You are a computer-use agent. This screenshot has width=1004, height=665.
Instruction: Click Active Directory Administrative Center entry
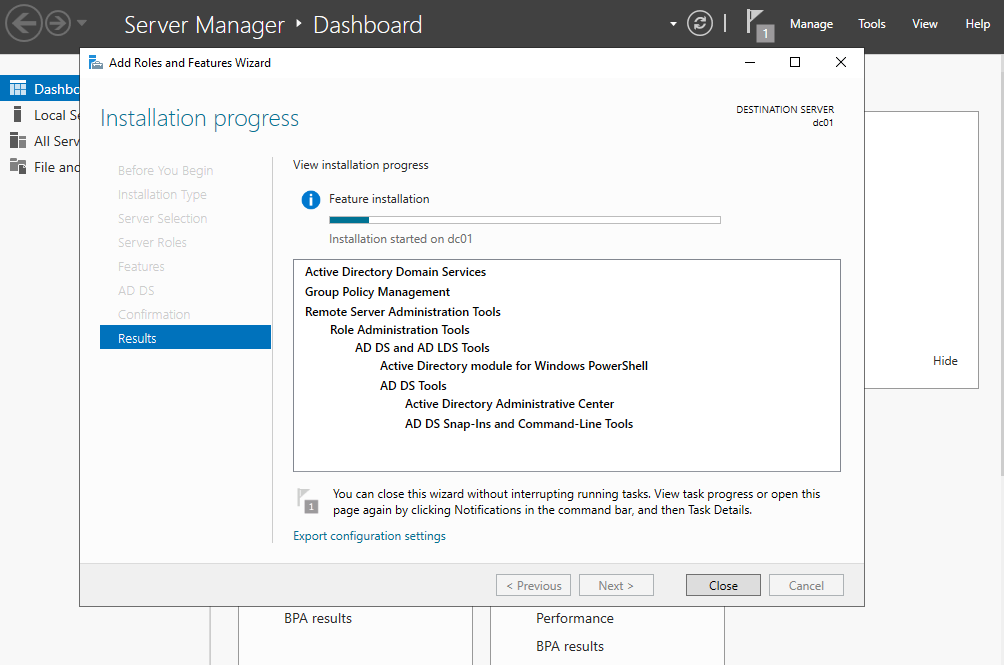509,404
